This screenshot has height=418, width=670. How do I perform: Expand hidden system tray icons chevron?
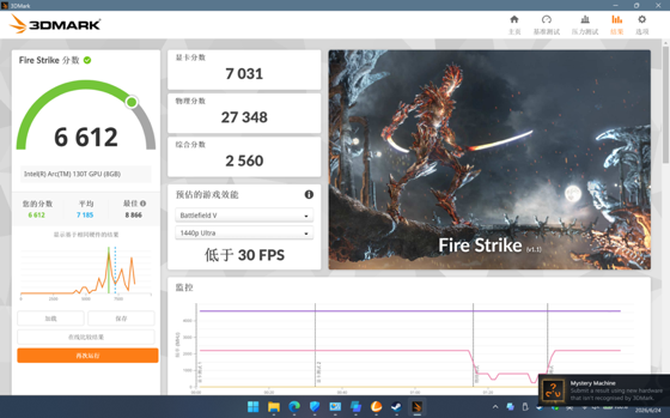(x=495, y=406)
